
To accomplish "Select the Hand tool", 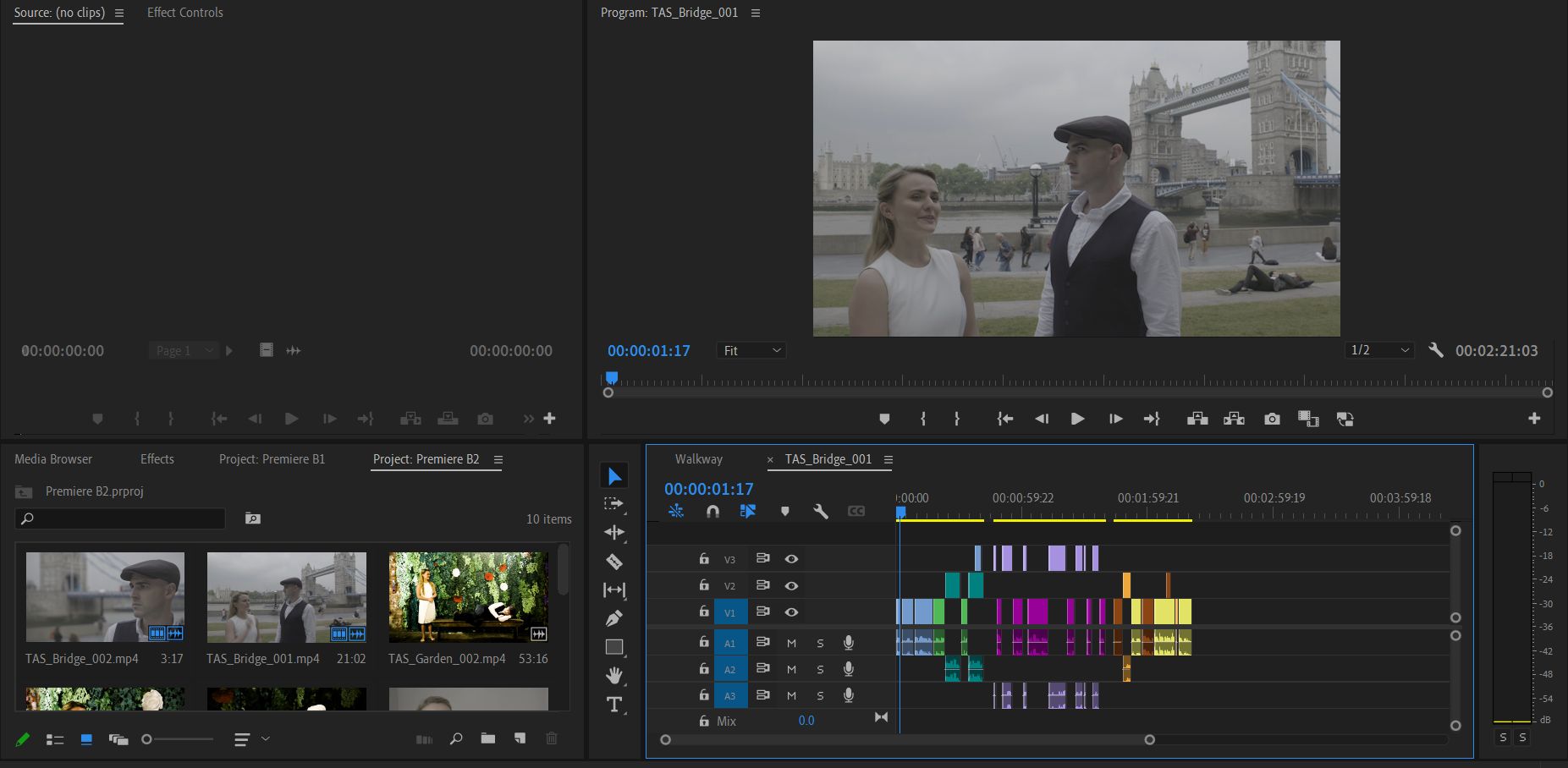I will [x=614, y=675].
